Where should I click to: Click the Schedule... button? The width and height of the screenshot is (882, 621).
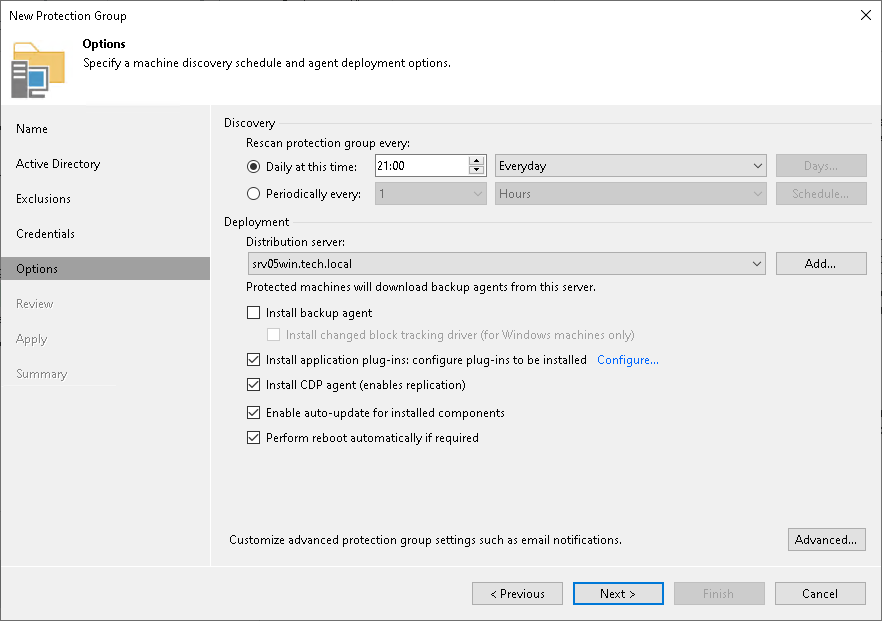(821, 194)
